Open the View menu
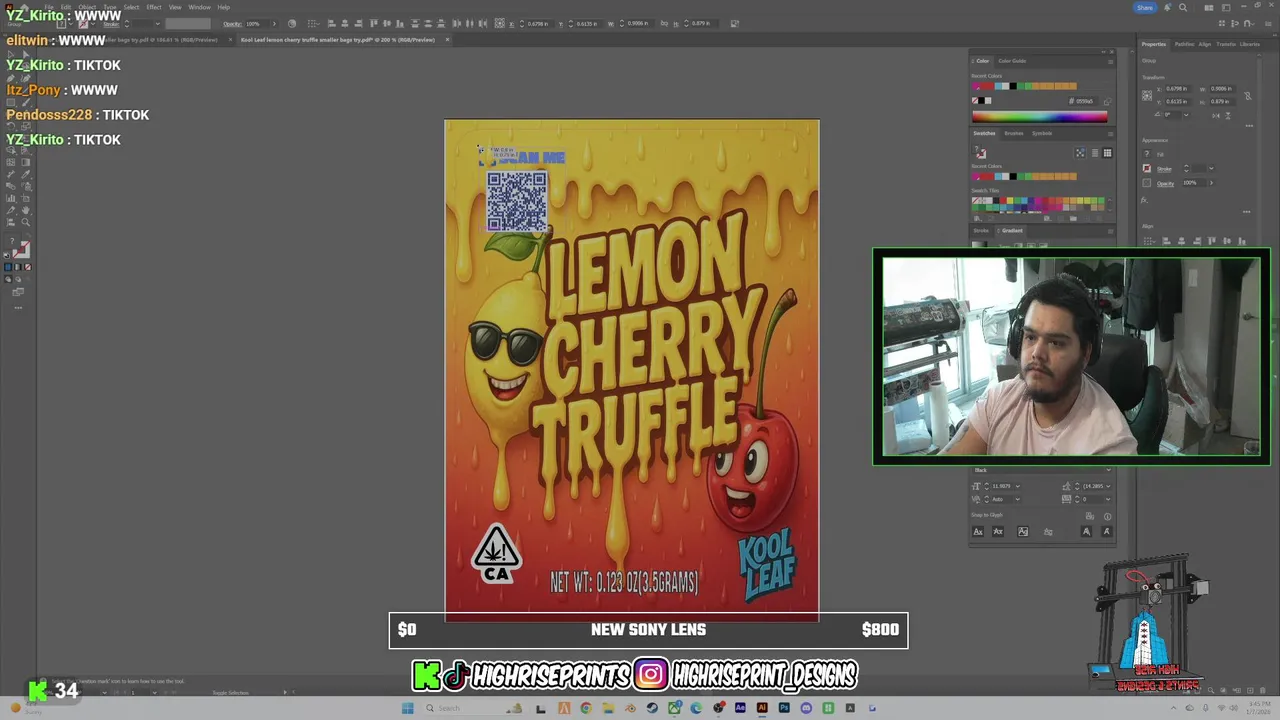This screenshot has width=1280, height=720. point(175,7)
